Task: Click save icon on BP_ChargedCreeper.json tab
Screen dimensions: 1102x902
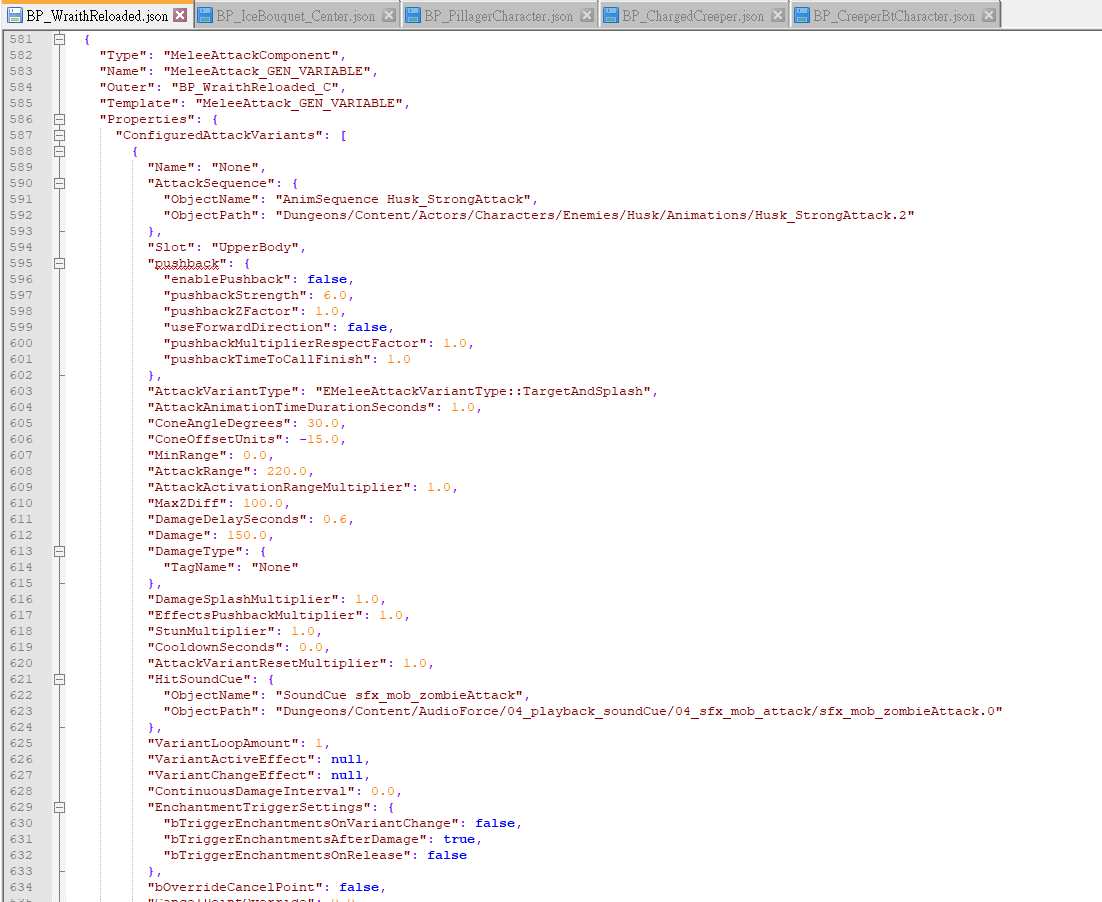Action: 611,15
